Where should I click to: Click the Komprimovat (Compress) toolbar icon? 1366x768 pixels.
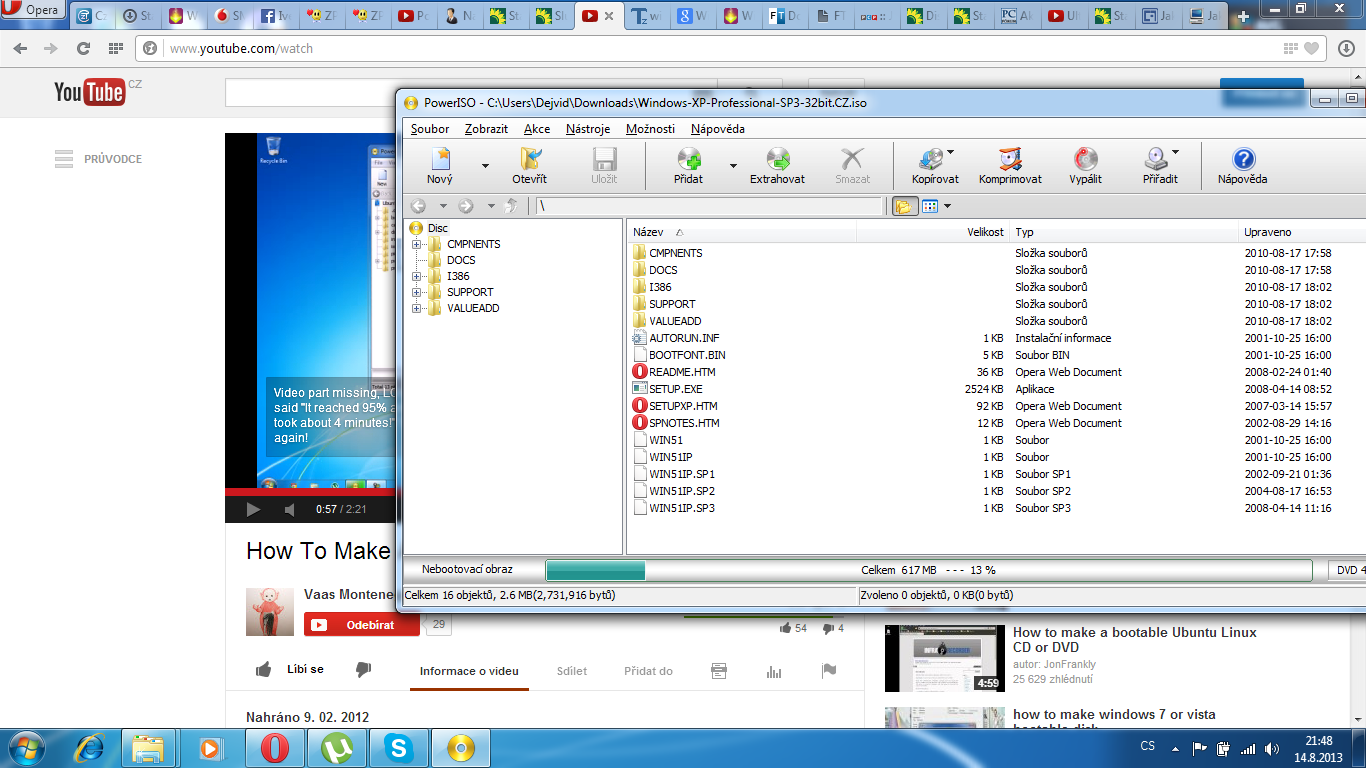[x=1010, y=160]
